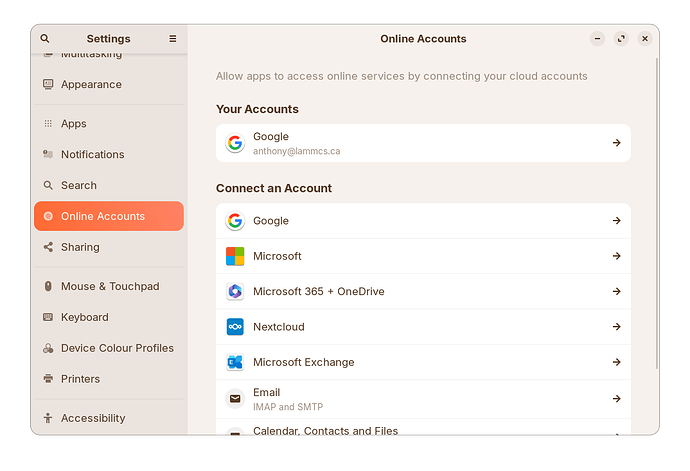Image resolution: width=690 pixels, height=471 pixels.
Task: Open the hamburger menu in Settings sidebar
Action: (172, 39)
